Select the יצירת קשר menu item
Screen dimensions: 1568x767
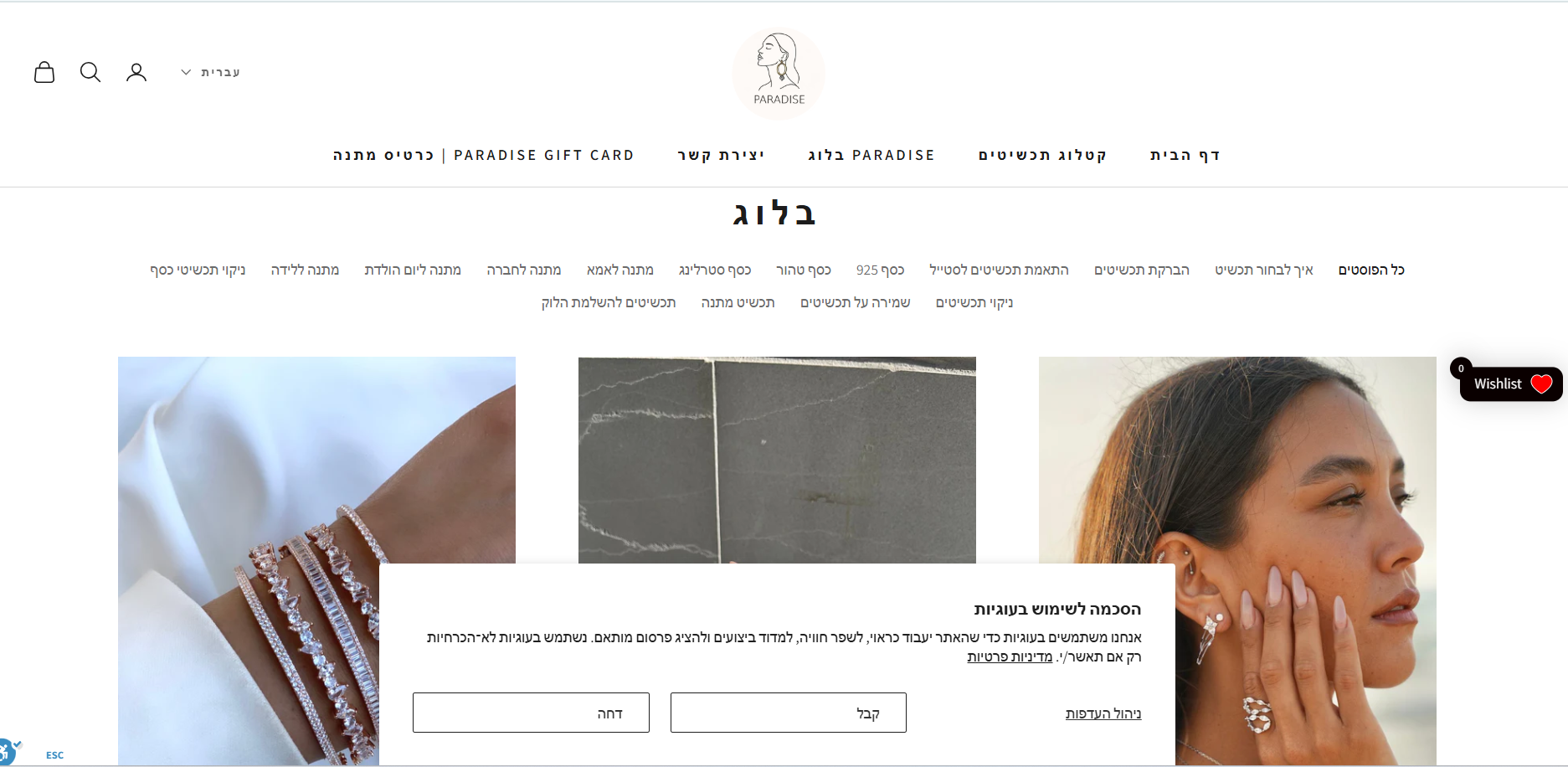click(x=721, y=155)
